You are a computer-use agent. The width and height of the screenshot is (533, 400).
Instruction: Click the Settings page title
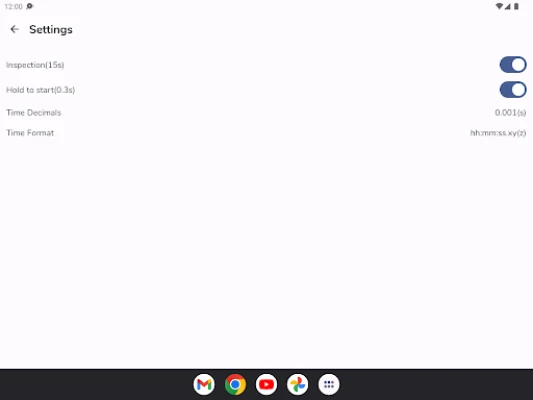coord(51,30)
